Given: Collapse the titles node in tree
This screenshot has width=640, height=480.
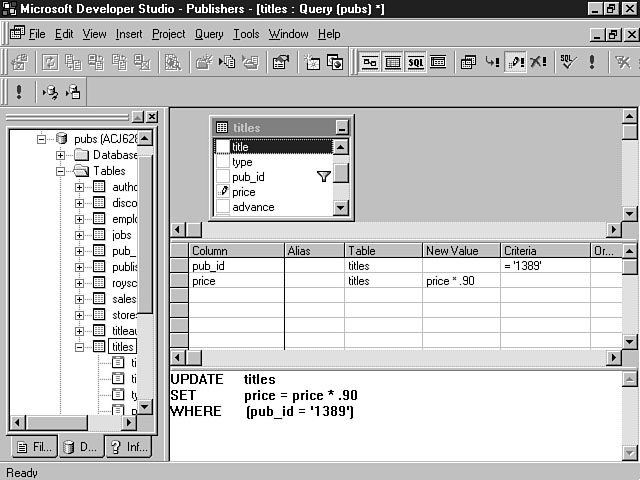Looking at the screenshot, I should pyautogui.click(x=80, y=347).
